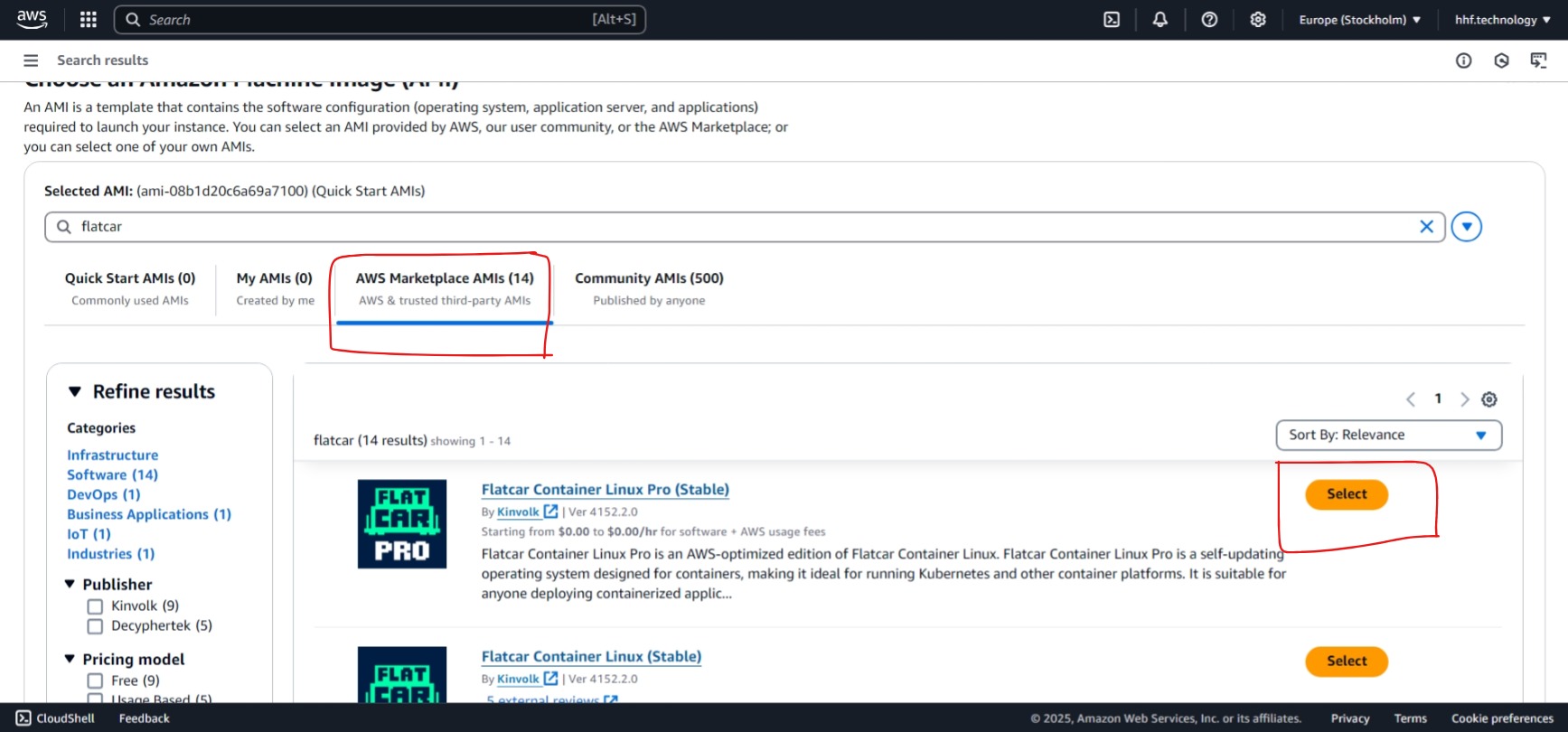
Task: Switch to AWS Marketplace AMIs tab
Action: point(445,288)
